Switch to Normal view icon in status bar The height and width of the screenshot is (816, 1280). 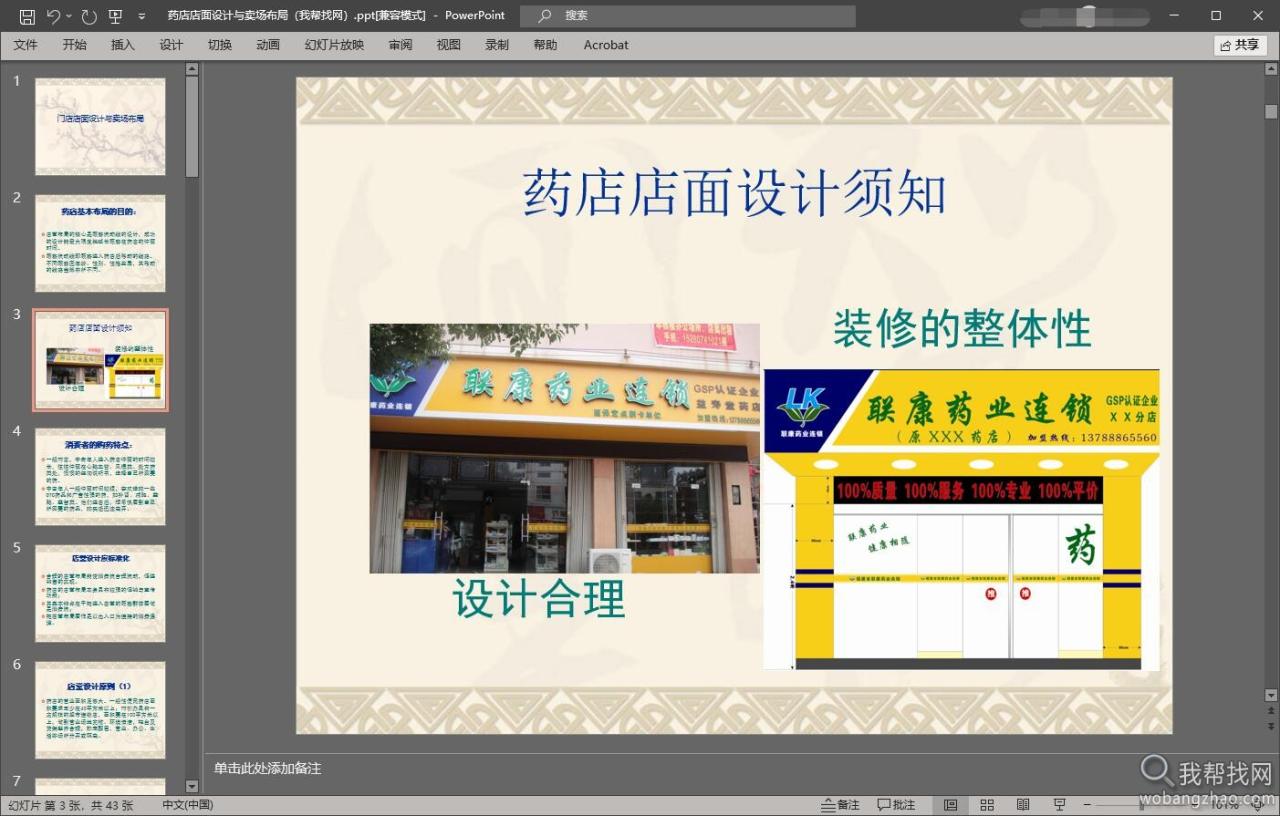[950, 805]
